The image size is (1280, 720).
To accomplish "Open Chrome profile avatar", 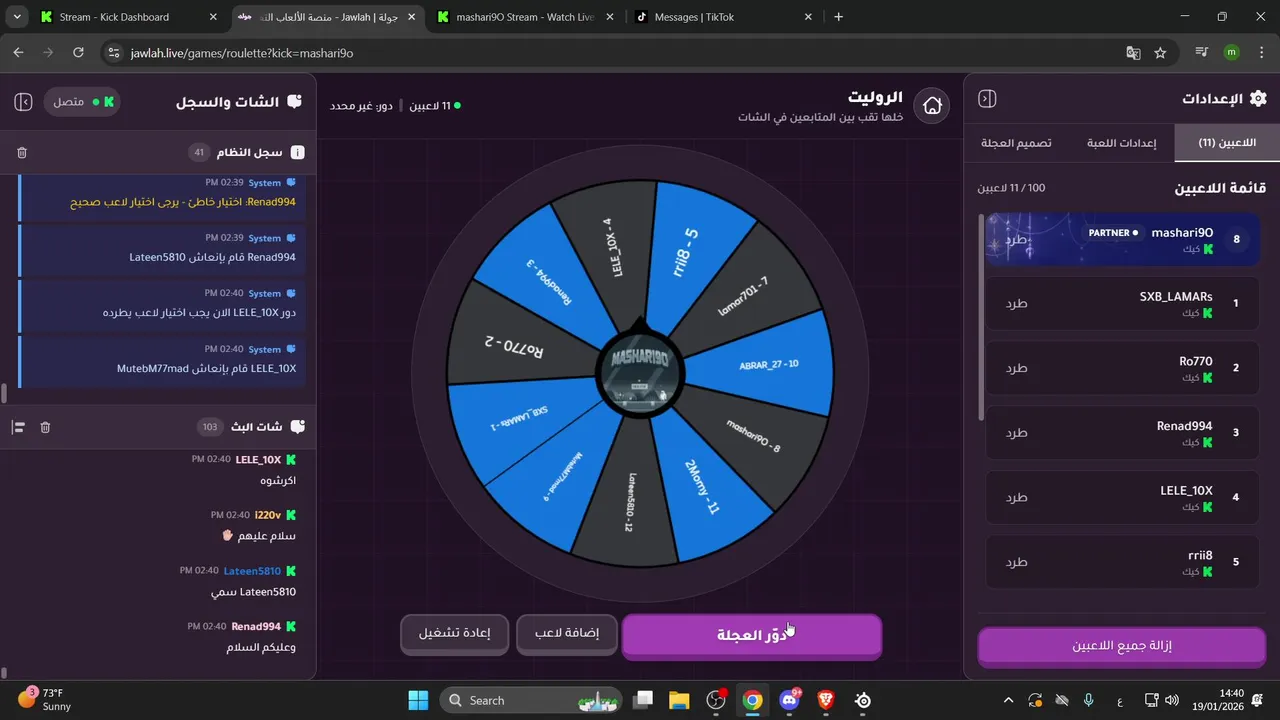I will pyautogui.click(x=1231, y=53).
